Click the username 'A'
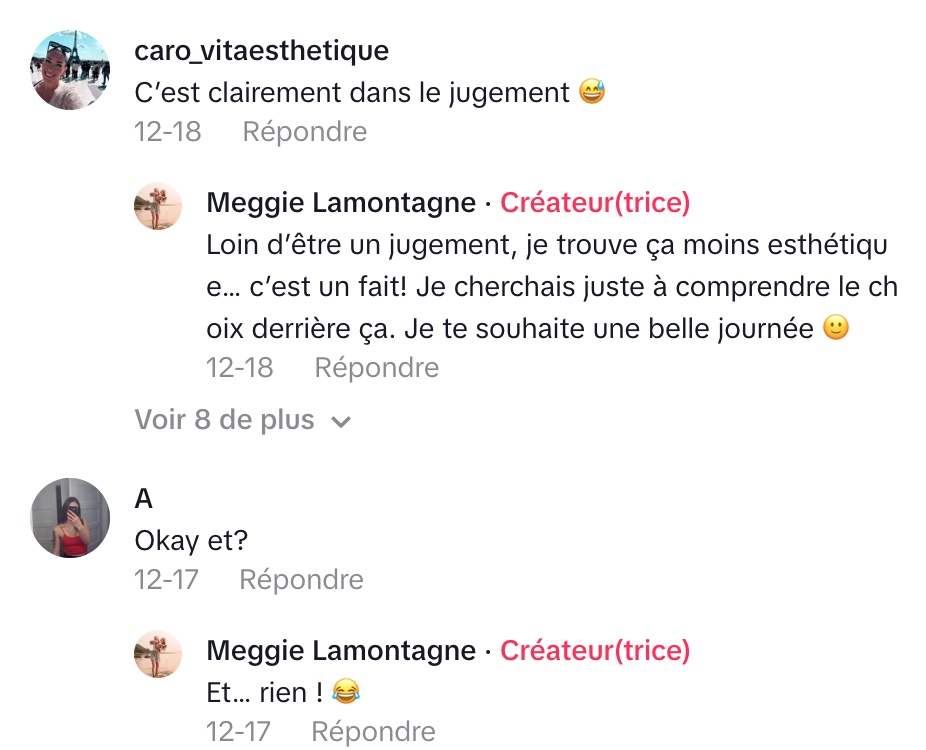The width and height of the screenshot is (926, 750). click(143, 498)
